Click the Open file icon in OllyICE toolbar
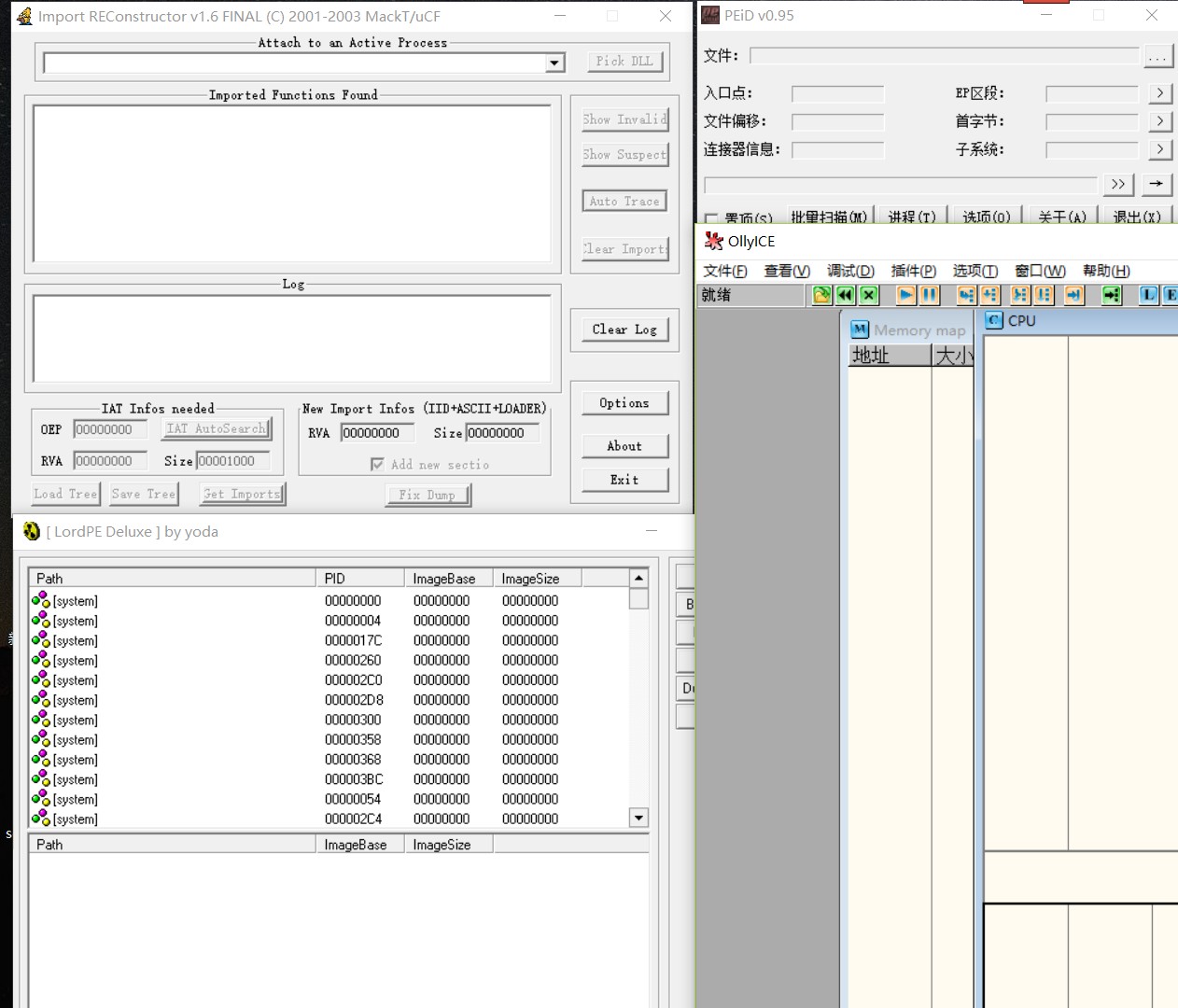This screenshot has height=1008, width=1178. coord(821,295)
